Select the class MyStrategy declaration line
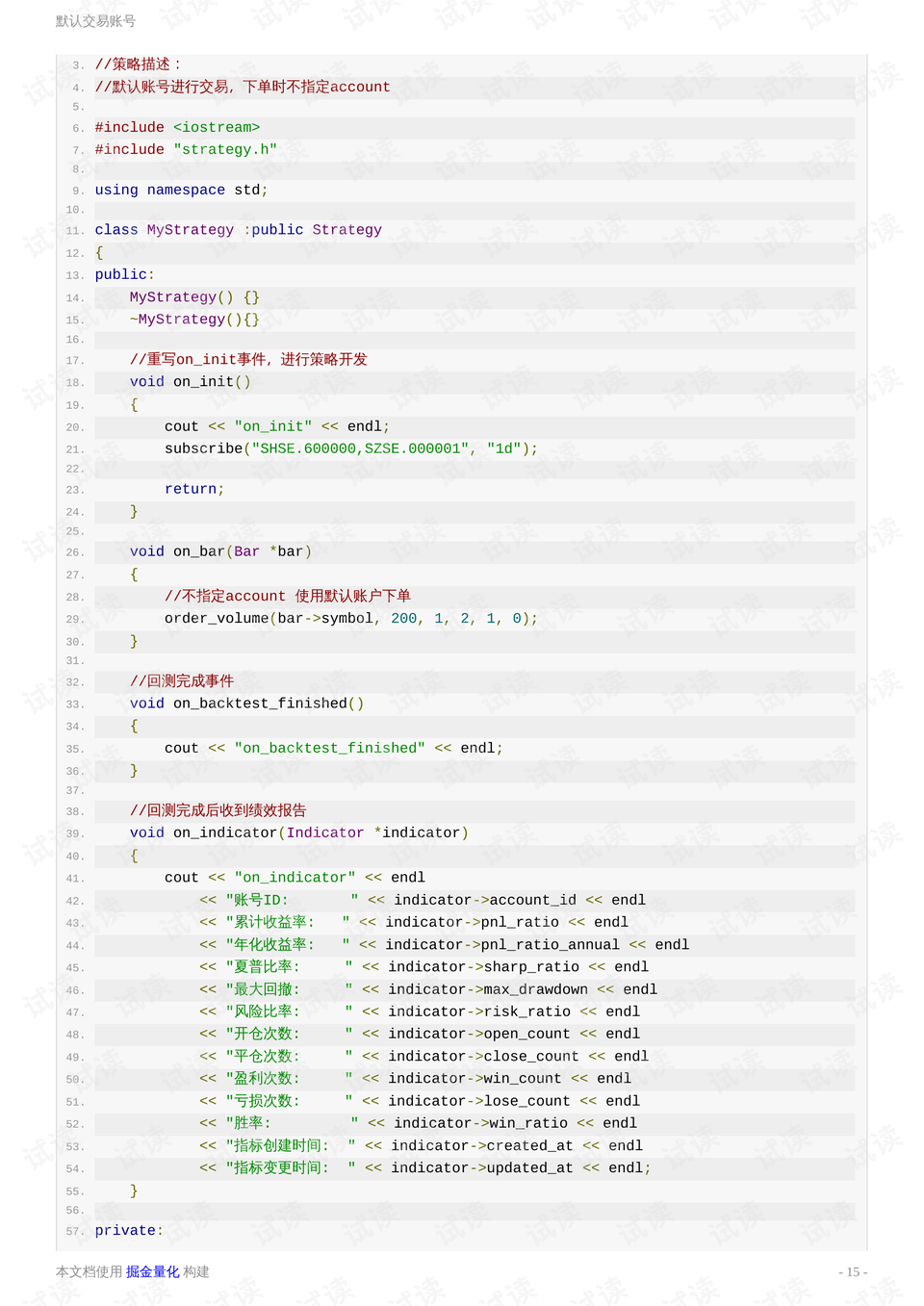This screenshot has height=1306, width=924. click(x=237, y=229)
